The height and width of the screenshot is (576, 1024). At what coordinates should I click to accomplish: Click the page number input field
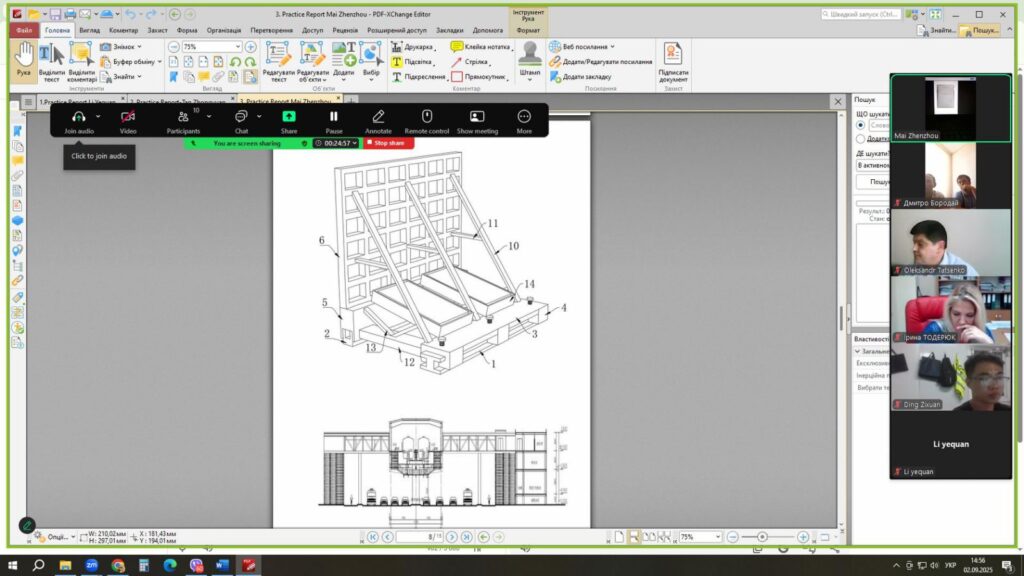(421, 537)
